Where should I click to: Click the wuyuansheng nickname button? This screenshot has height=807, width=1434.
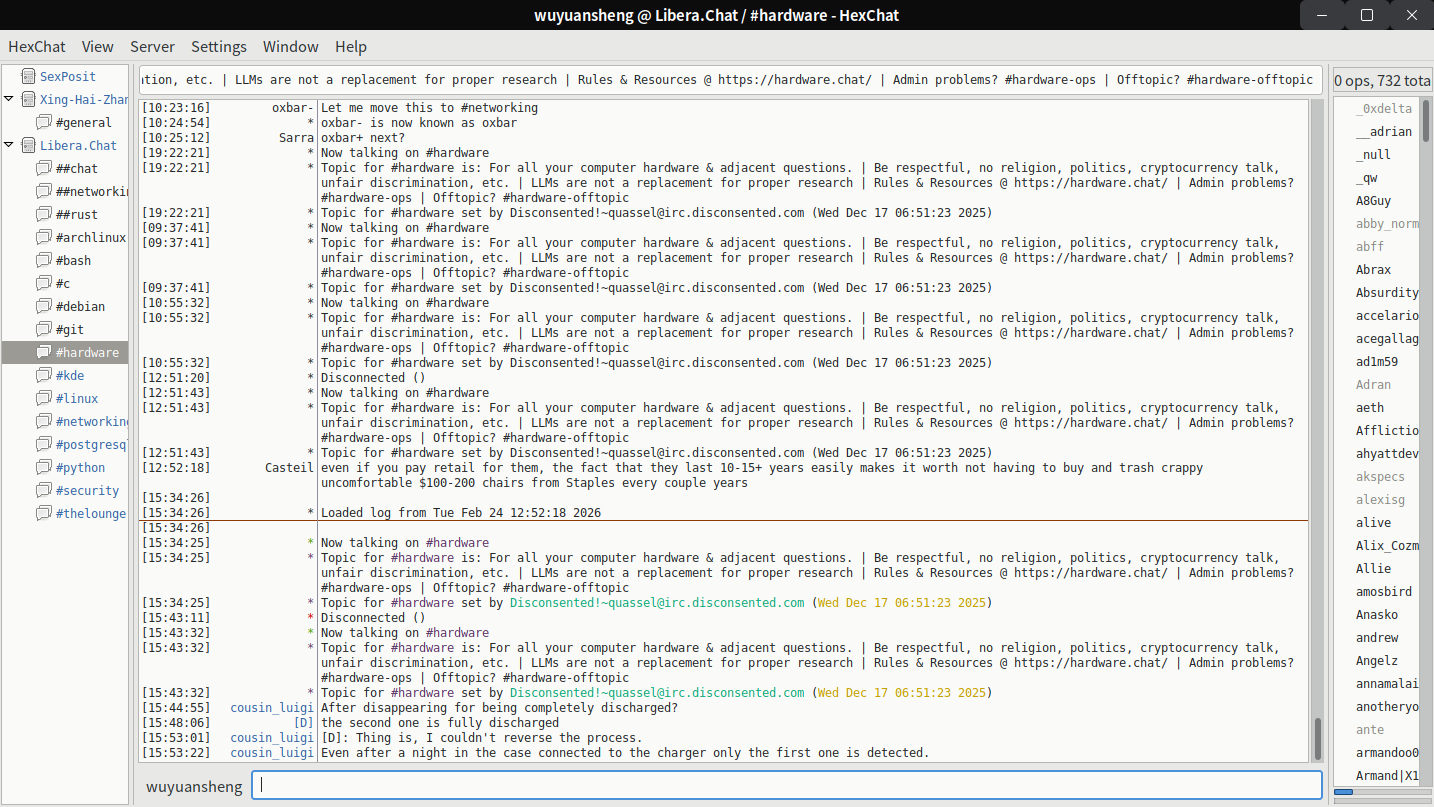coord(194,786)
